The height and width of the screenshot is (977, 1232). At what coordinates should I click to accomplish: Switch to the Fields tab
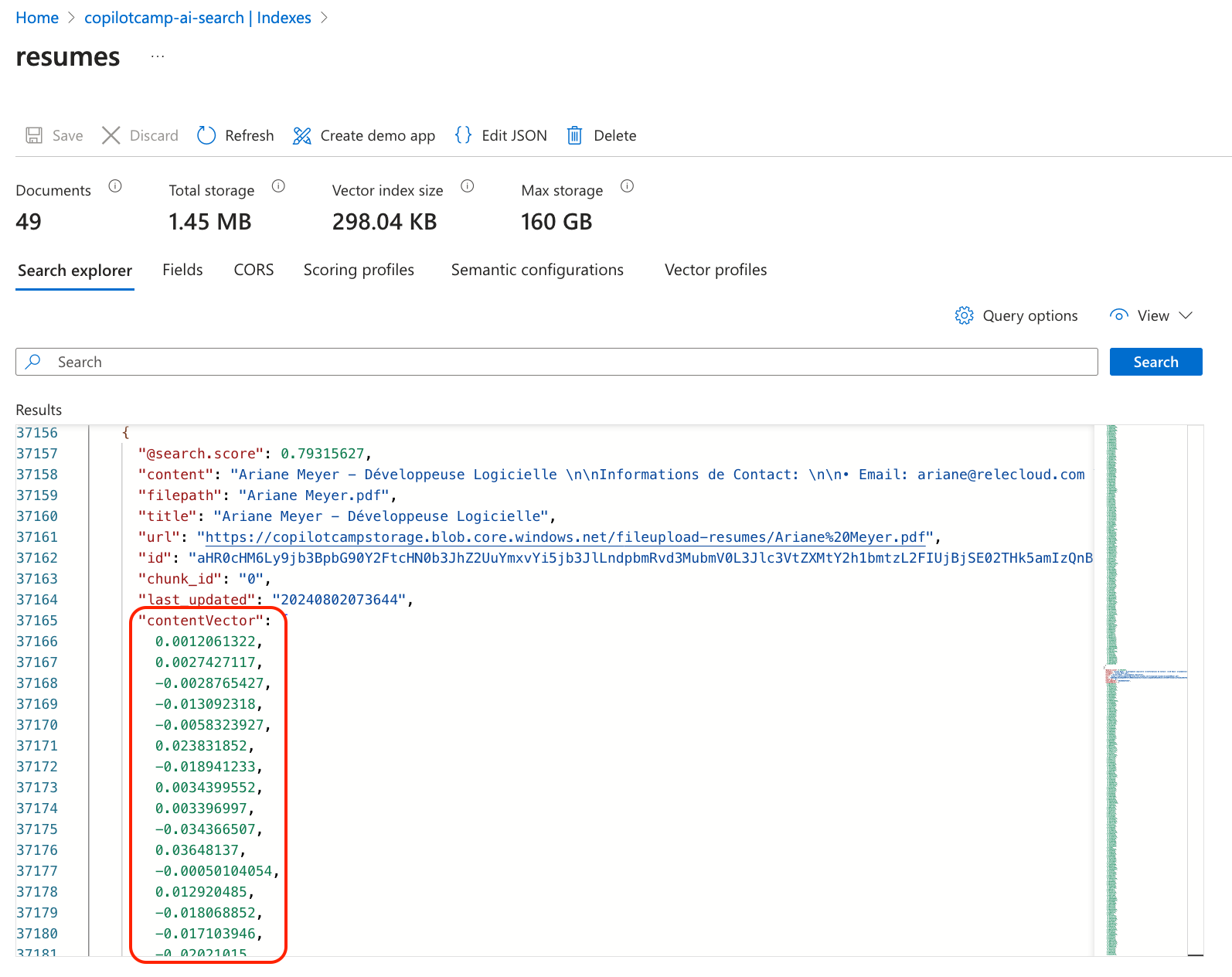pos(182,270)
